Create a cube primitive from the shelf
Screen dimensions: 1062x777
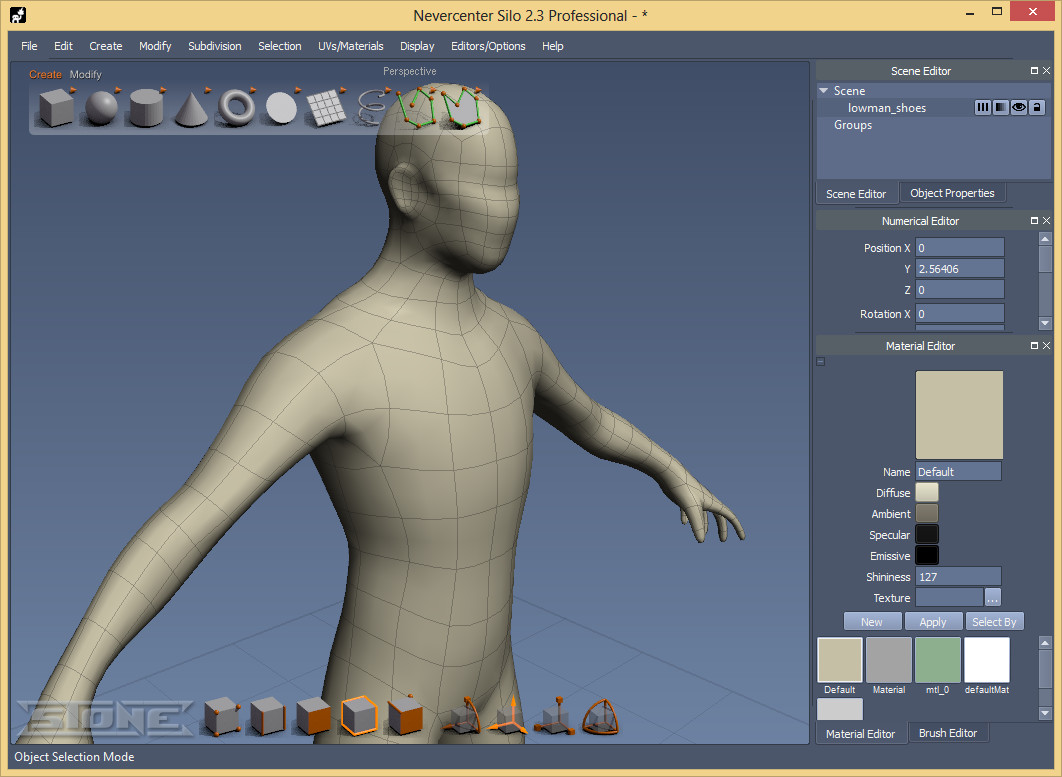[57, 108]
